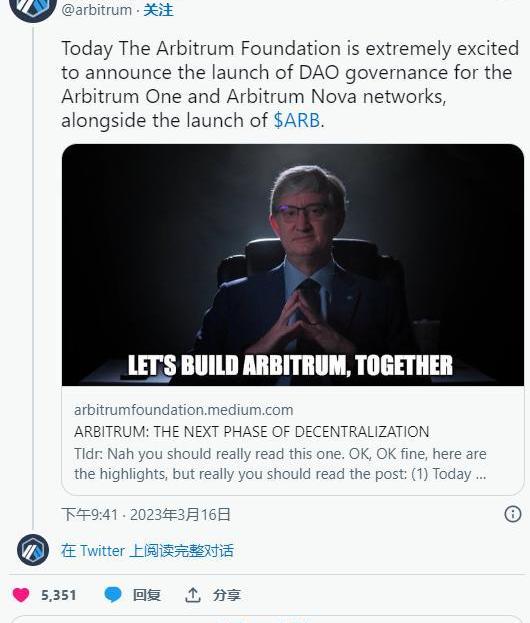Like the tweet with heart icon
This screenshot has height=623, width=530.
(21, 595)
